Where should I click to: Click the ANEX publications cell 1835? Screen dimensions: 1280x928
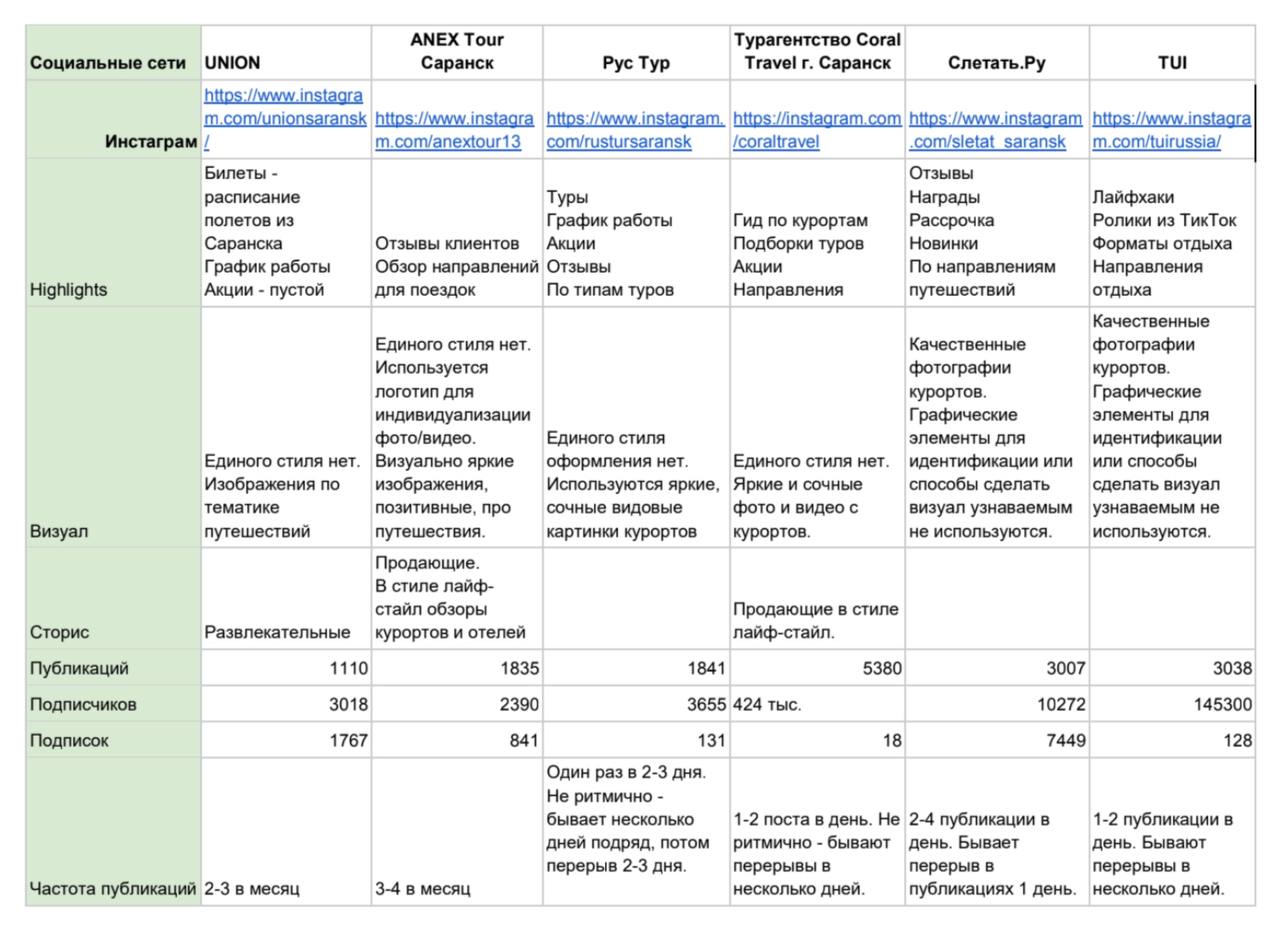point(457,668)
